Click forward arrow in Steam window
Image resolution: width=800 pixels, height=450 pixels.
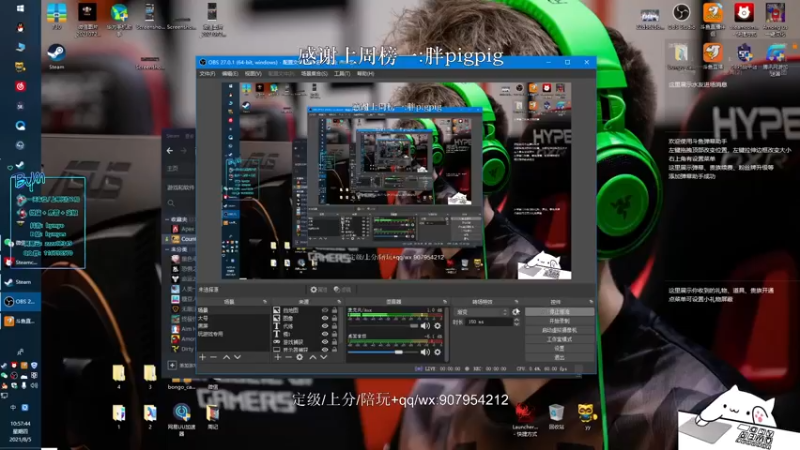pyautogui.click(x=183, y=151)
